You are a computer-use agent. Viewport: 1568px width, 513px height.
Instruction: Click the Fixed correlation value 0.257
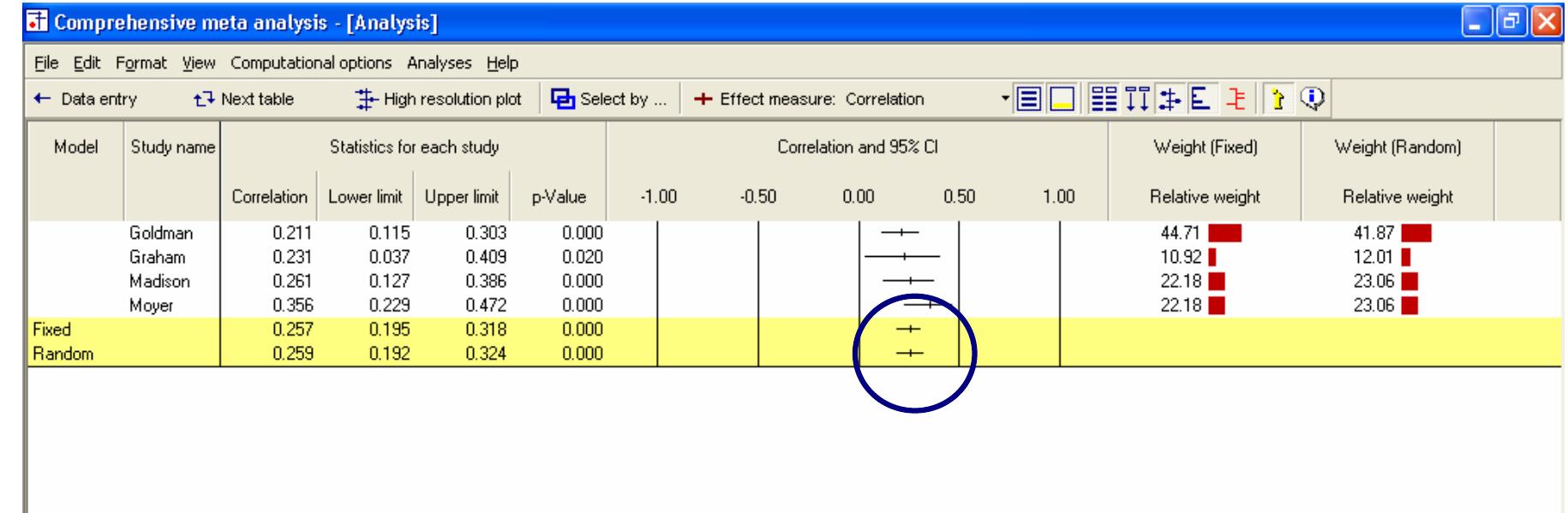tap(293, 329)
